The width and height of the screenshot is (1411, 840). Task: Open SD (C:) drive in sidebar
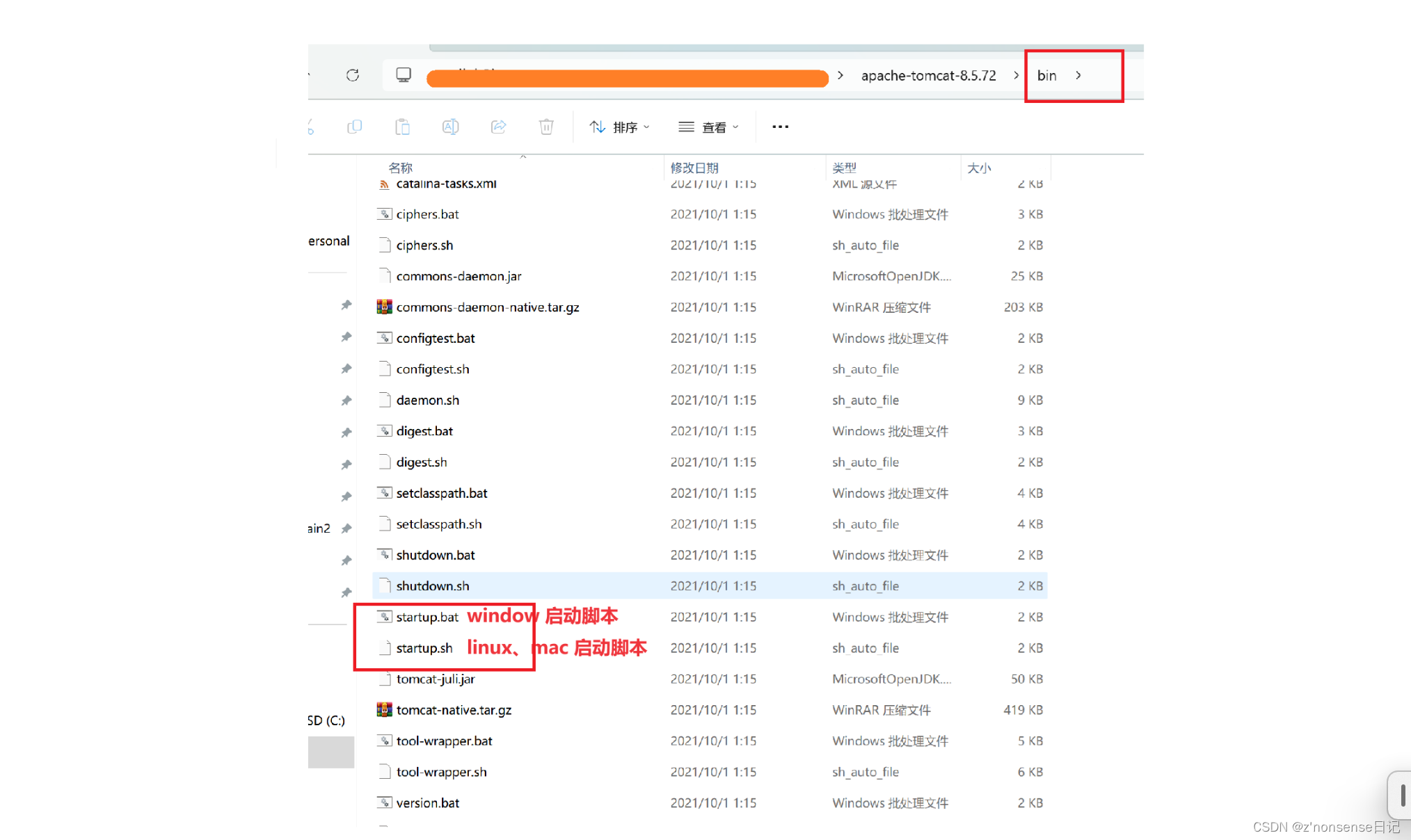pos(326,720)
